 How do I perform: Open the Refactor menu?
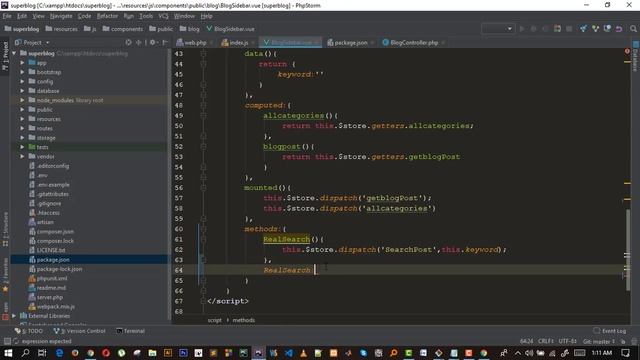pyautogui.click(x=107, y=16)
